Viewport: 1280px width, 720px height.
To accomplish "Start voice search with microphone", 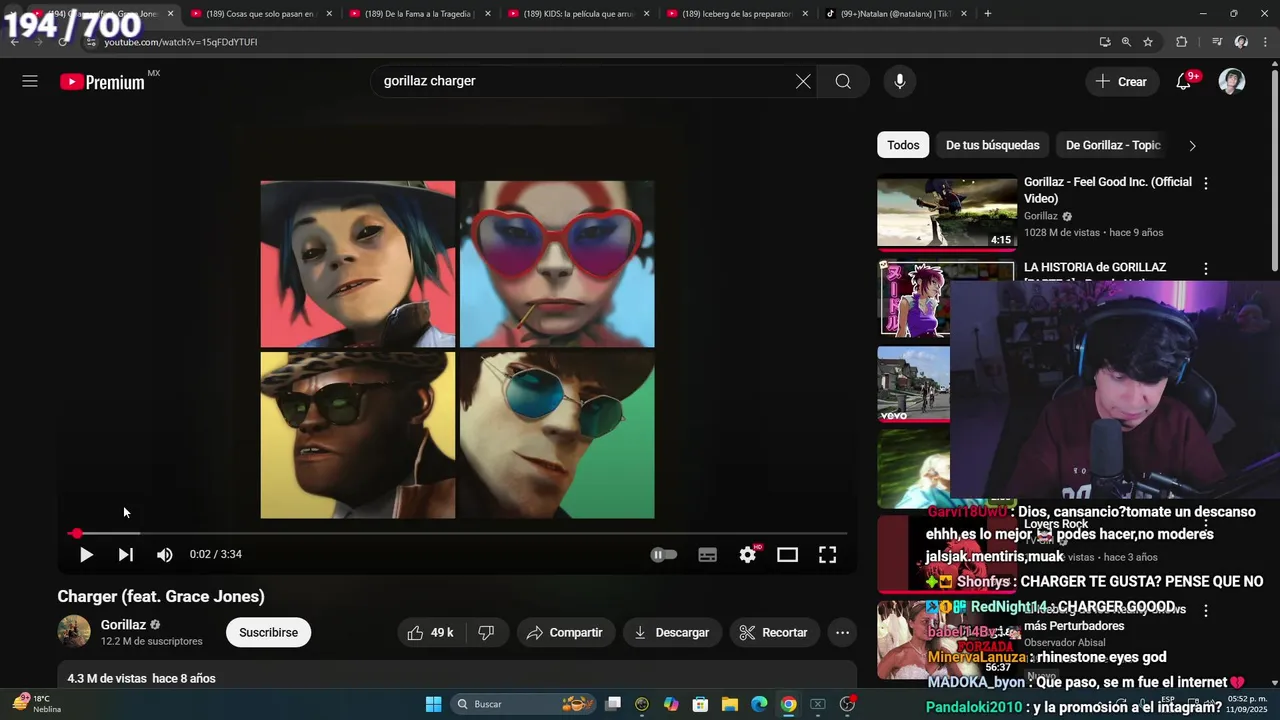I will click(x=900, y=81).
